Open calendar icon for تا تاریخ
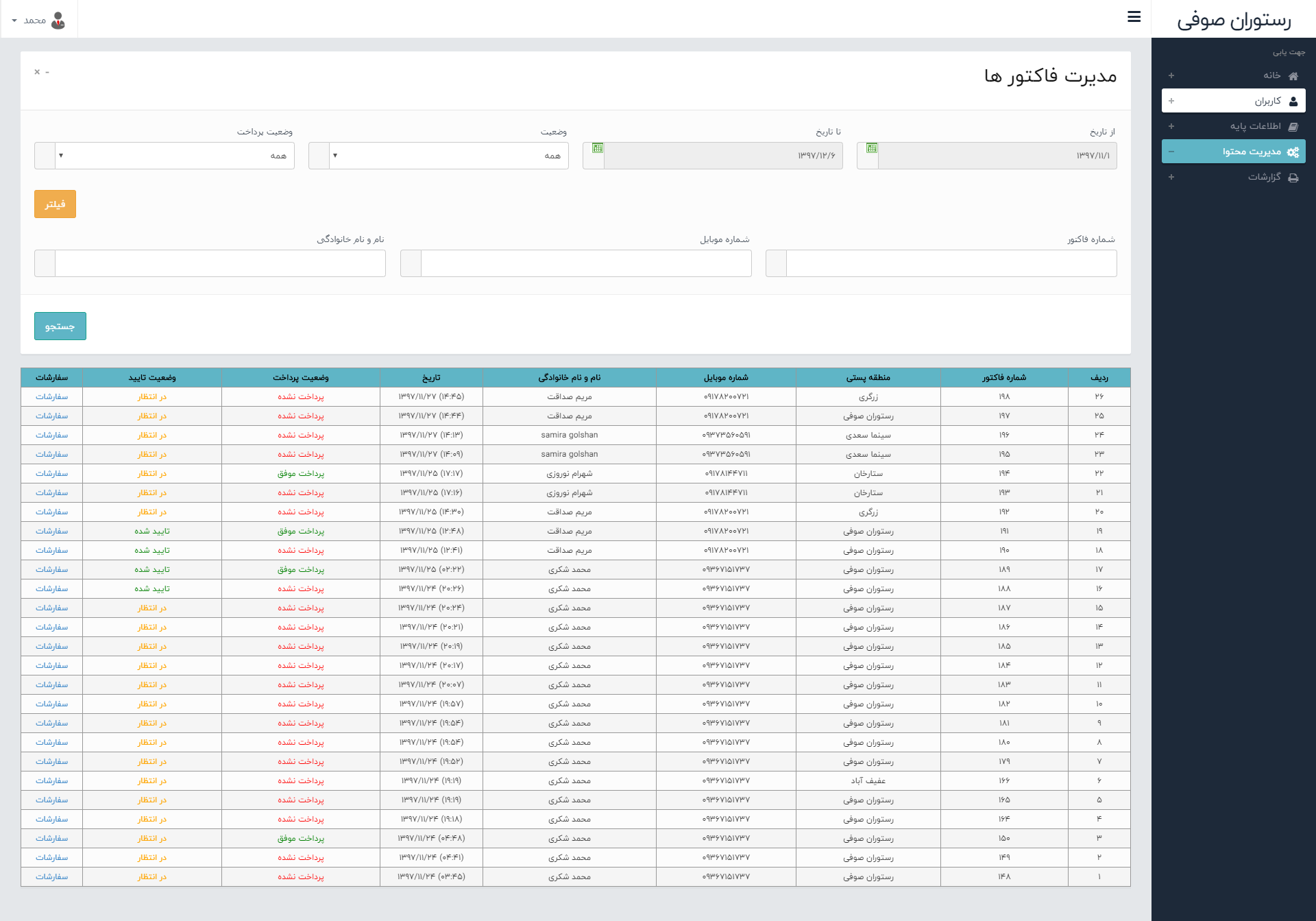Screen dimensions: 1316x921 [597, 148]
